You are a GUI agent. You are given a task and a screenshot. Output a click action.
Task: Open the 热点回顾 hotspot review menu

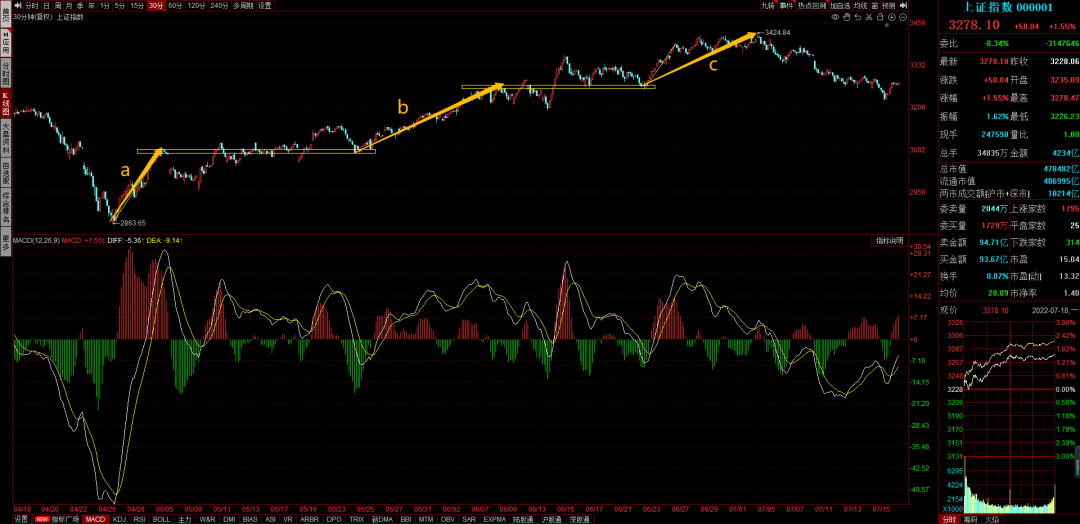pyautogui.click(x=812, y=5)
